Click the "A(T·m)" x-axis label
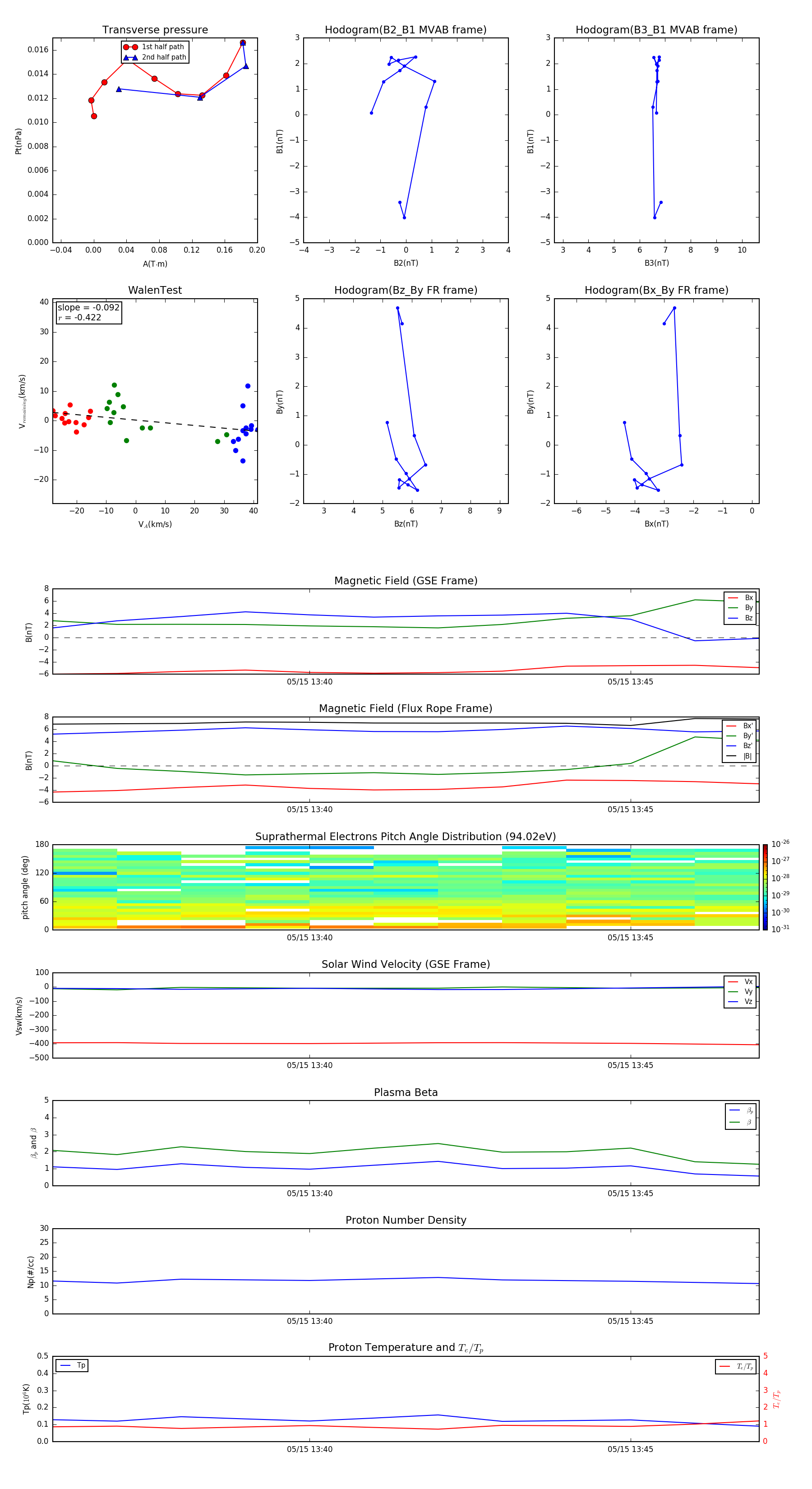The image size is (812, 1489). [x=155, y=264]
